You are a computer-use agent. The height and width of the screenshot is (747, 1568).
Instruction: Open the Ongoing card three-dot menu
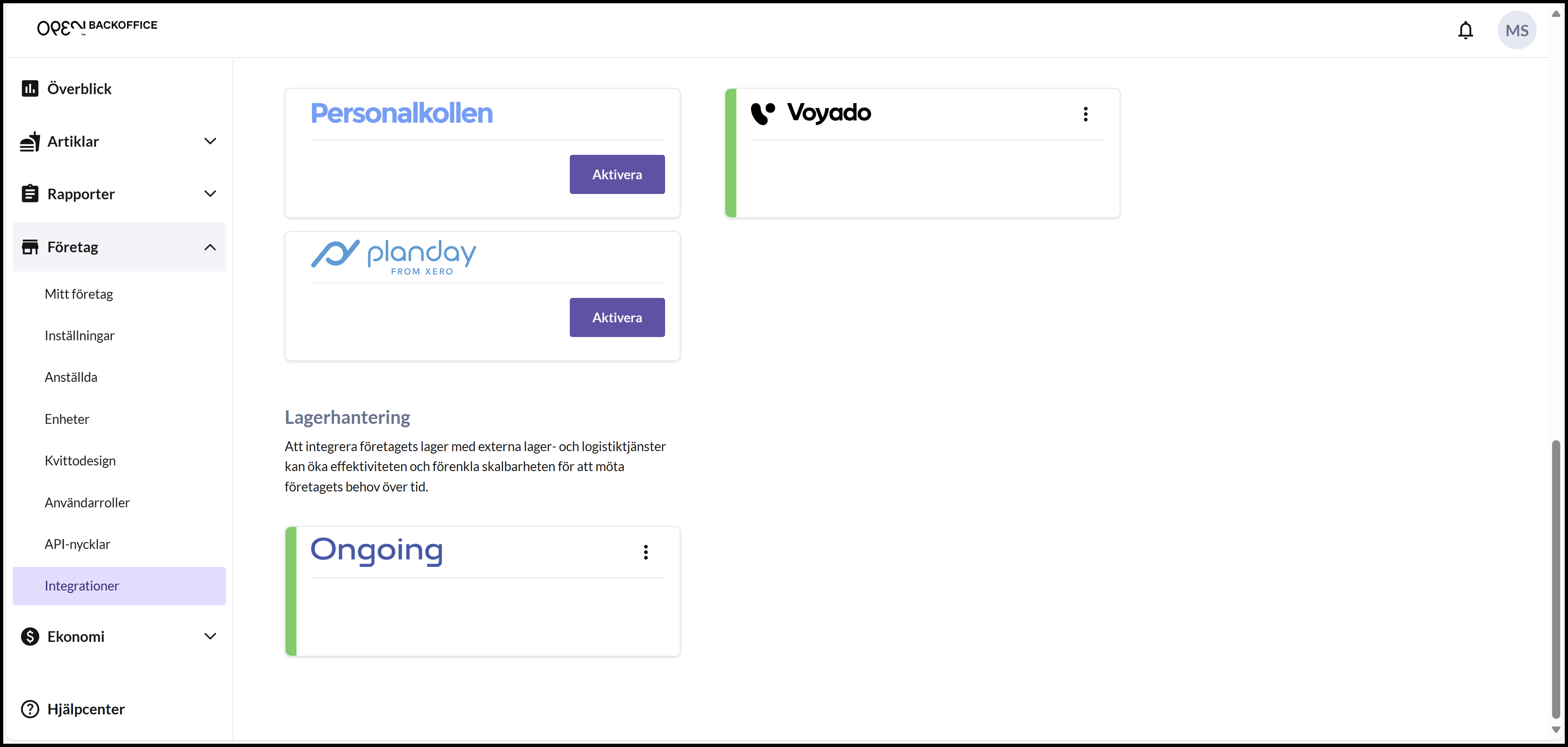click(x=645, y=552)
